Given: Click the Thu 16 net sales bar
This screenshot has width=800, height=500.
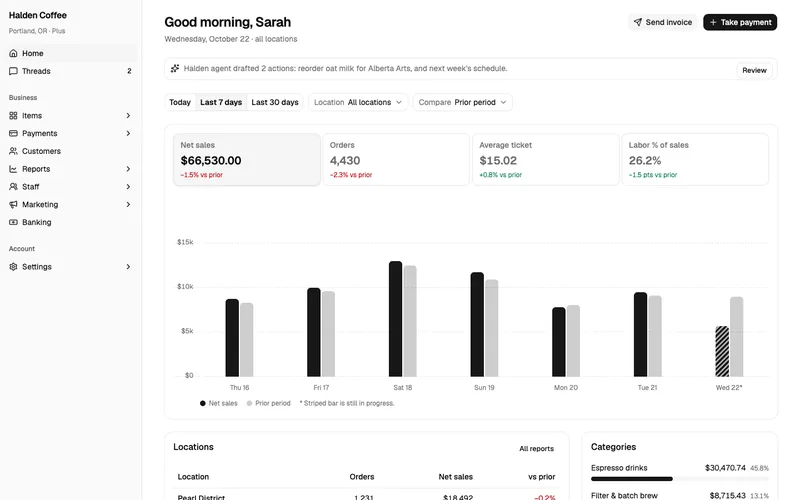Looking at the screenshot, I should pyautogui.click(x=232, y=338).
